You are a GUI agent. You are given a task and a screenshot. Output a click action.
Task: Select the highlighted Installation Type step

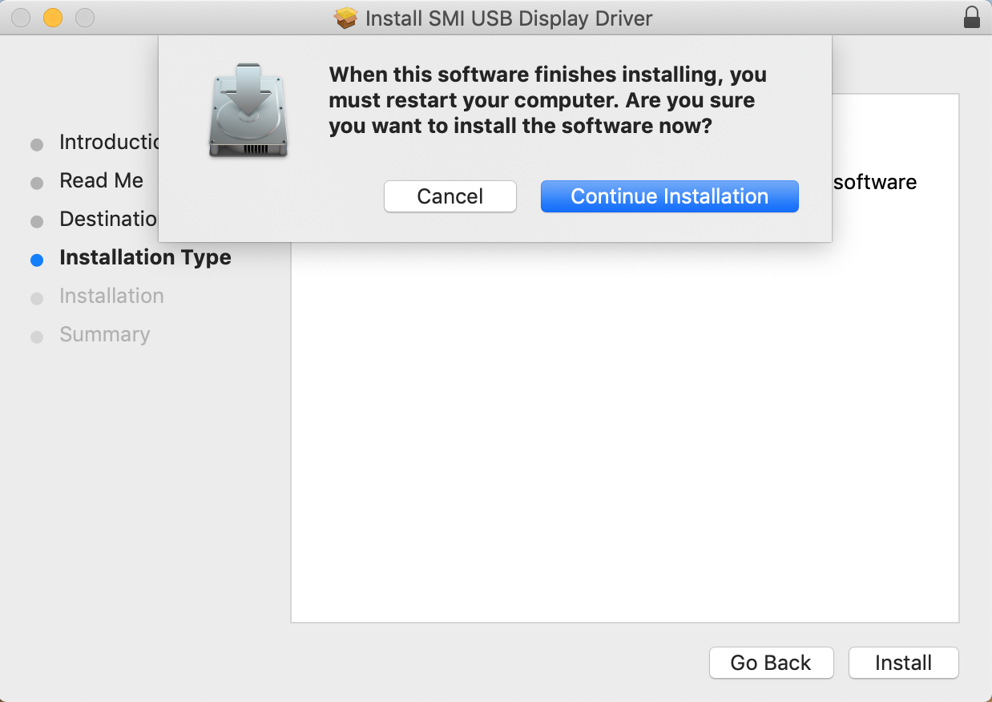tap(145, 257)
